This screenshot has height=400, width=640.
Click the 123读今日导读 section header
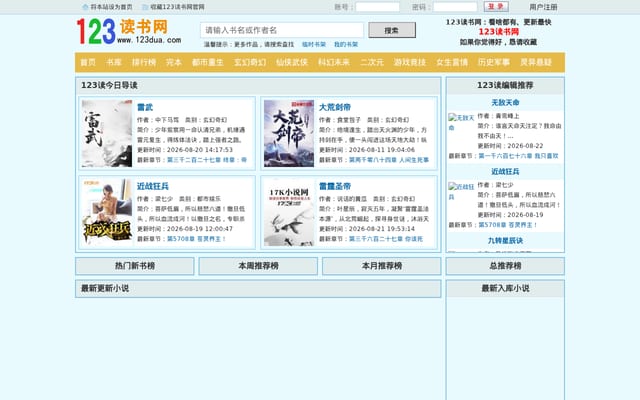point(258,85)
